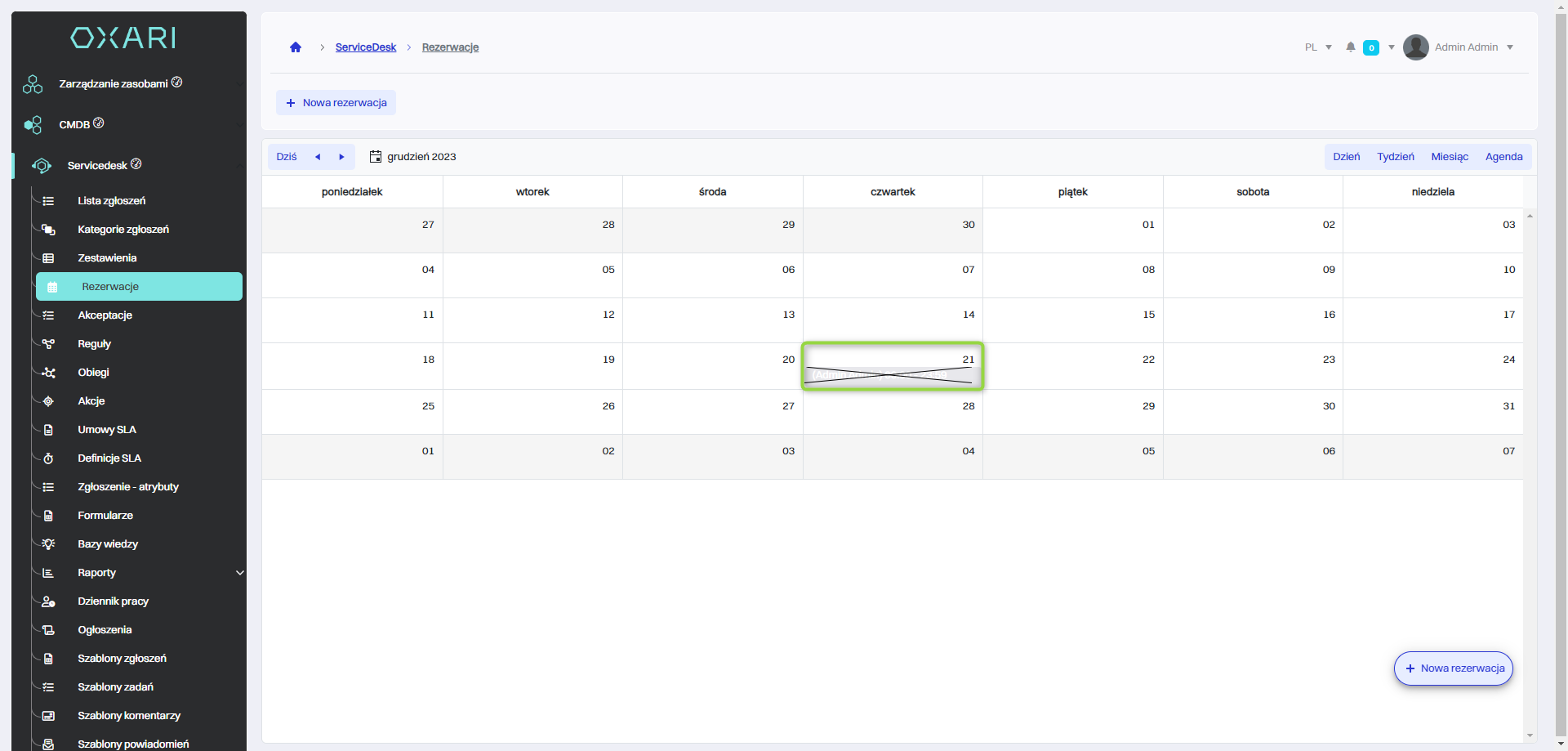The width and height of the screenshot is (1568, 751).
Task: Expand the Raporty submenu chevron
Action: [239, 573]
